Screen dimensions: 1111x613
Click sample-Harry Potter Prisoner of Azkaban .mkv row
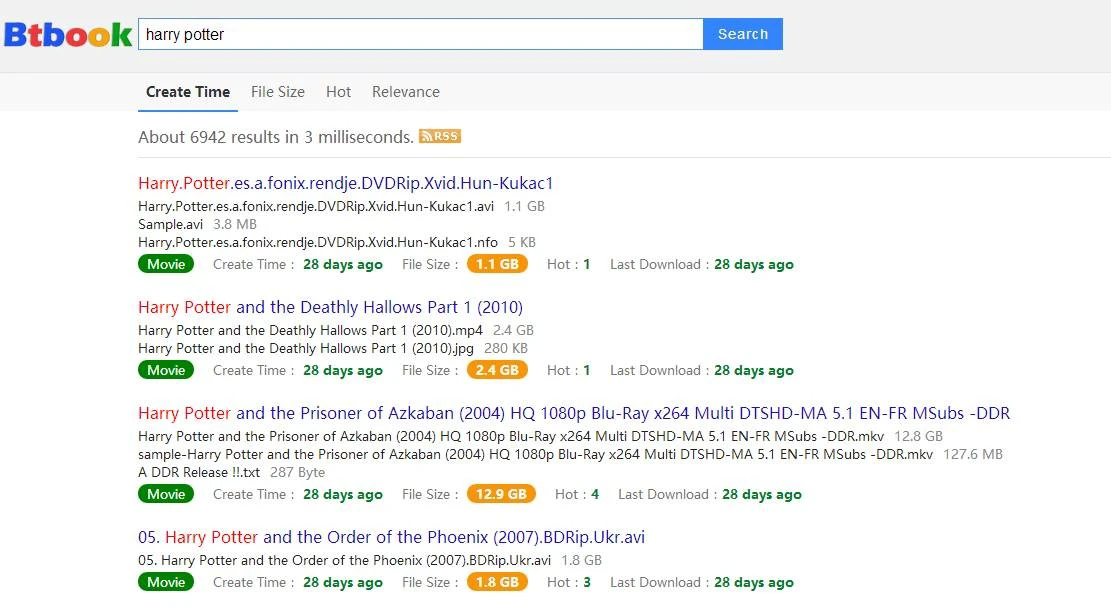570,454
